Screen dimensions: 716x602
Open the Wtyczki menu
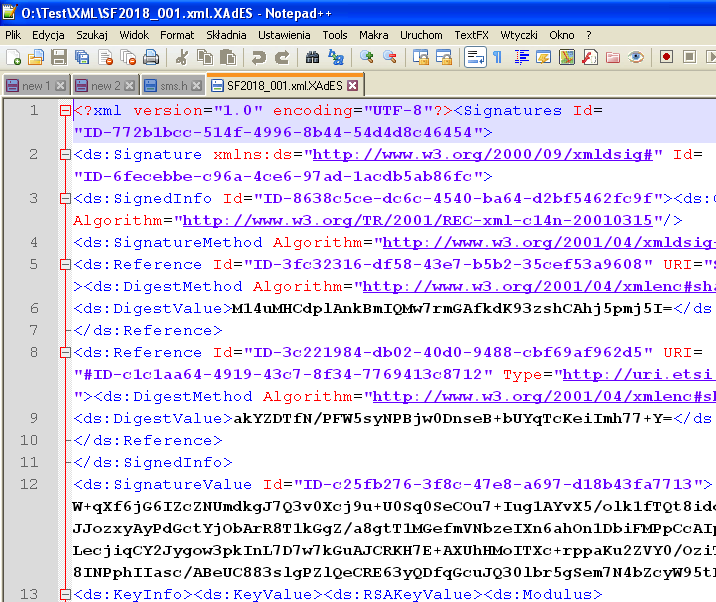click(x=519, y=35)
